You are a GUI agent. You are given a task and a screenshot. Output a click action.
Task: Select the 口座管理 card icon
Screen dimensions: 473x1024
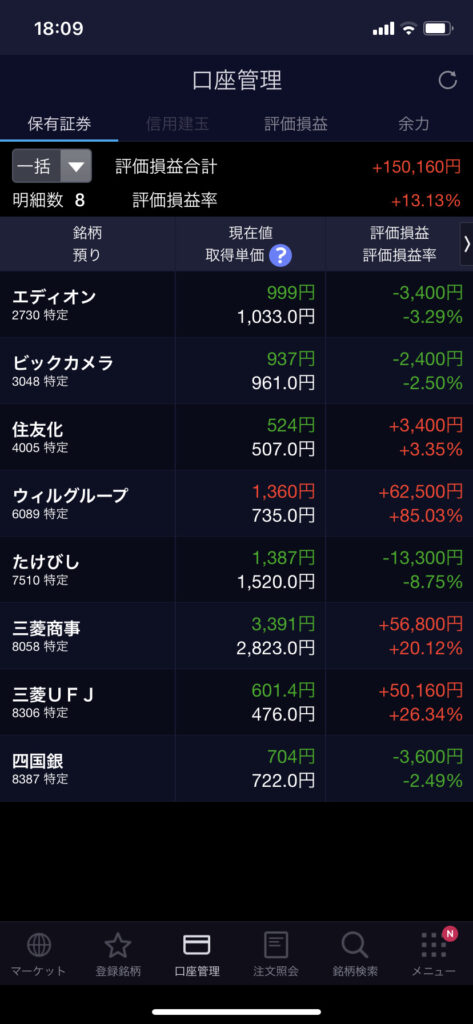tap(197, 944)
